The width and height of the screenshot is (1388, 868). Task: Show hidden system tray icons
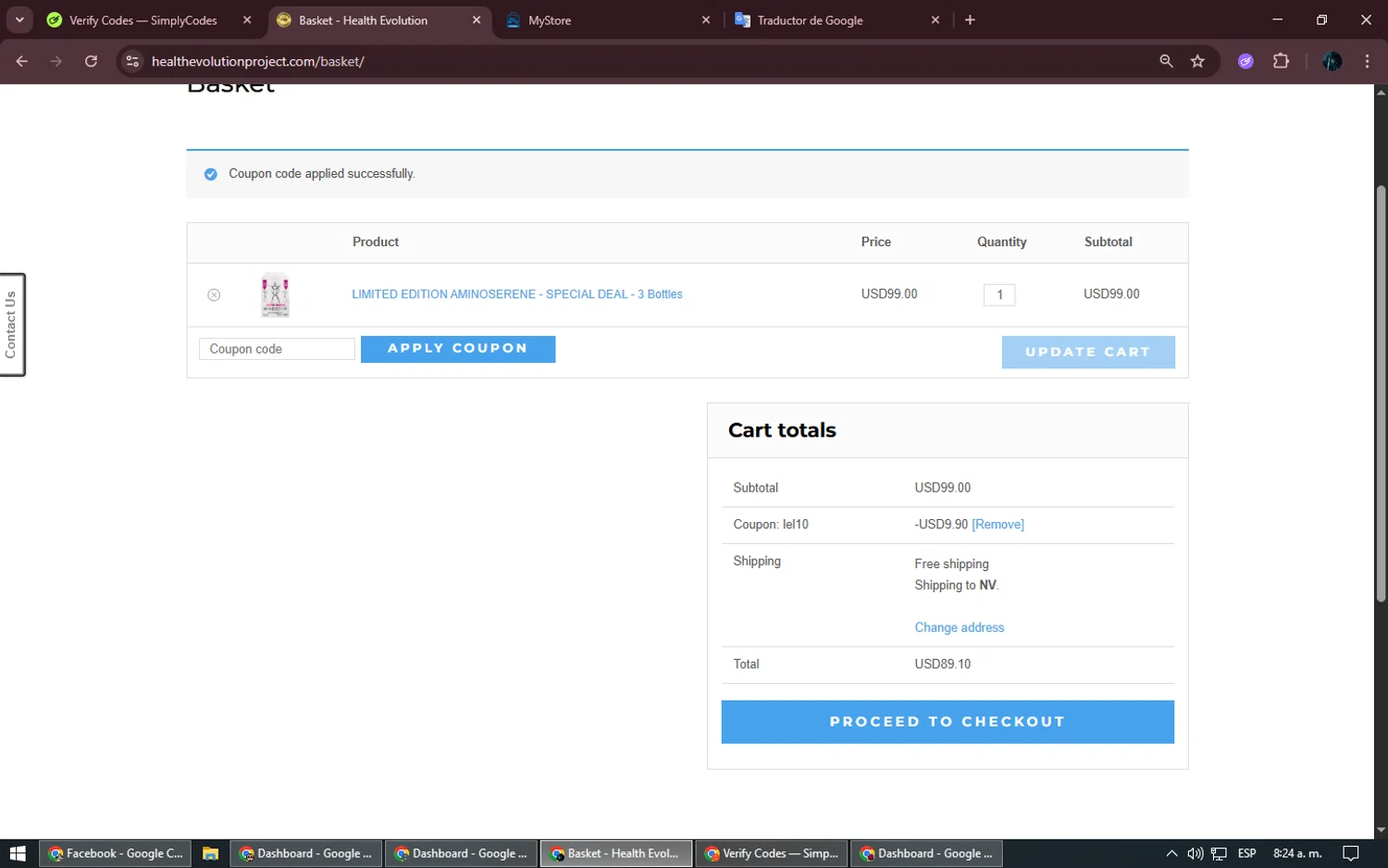pyautogui.click(x=1171, y=853)
